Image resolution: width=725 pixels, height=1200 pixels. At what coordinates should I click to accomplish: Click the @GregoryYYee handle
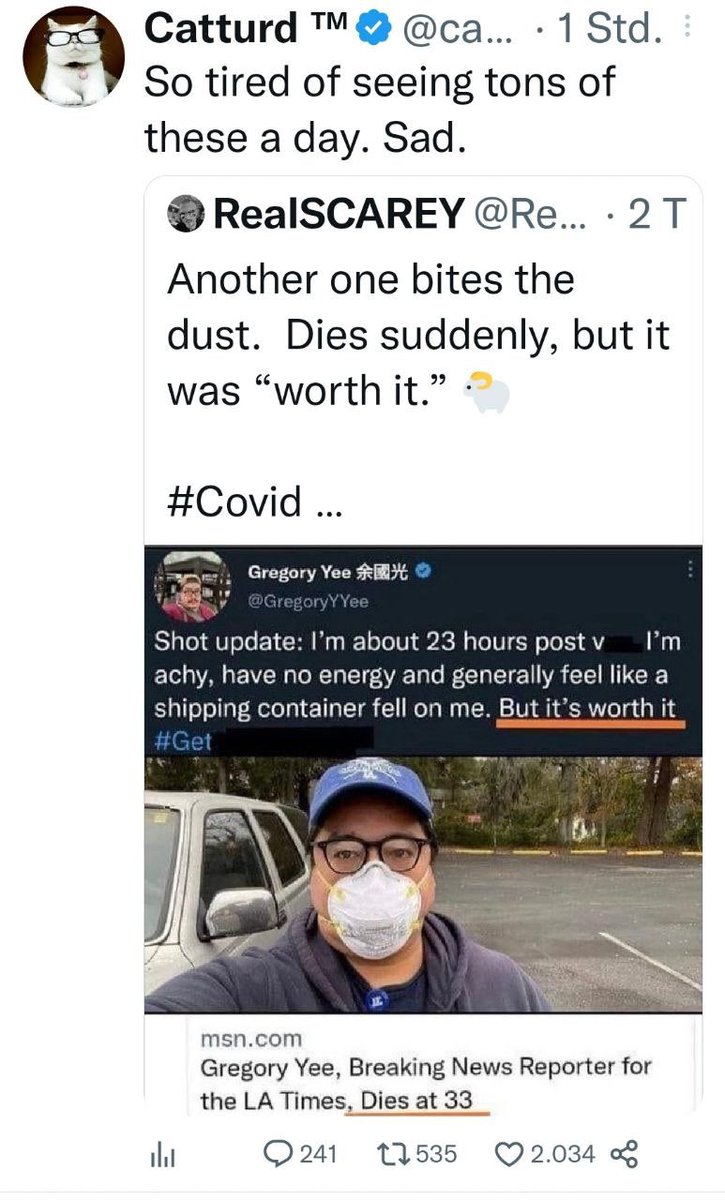tap(308, 601)
